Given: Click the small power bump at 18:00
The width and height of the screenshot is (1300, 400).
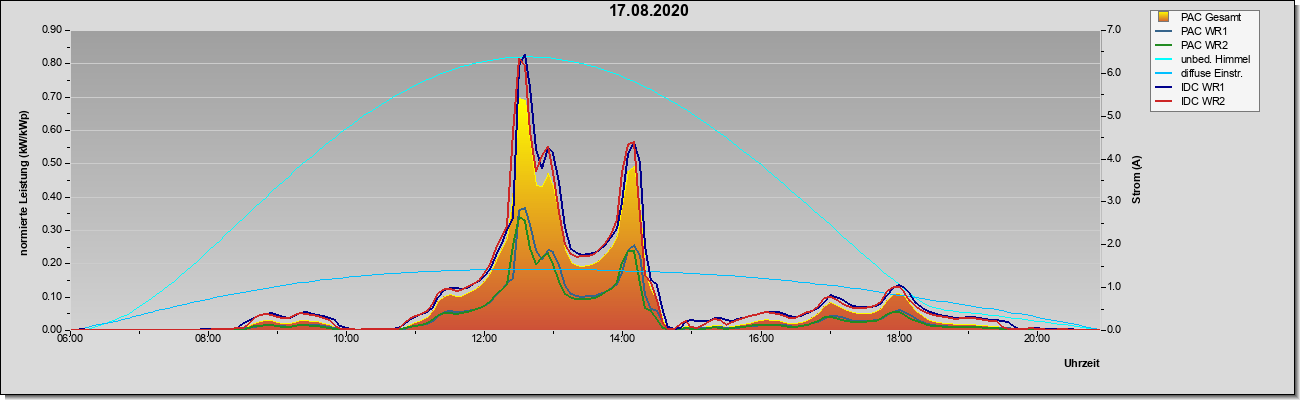Looking at the screenshot, I should pyautogui.click(x=899, y=288).
